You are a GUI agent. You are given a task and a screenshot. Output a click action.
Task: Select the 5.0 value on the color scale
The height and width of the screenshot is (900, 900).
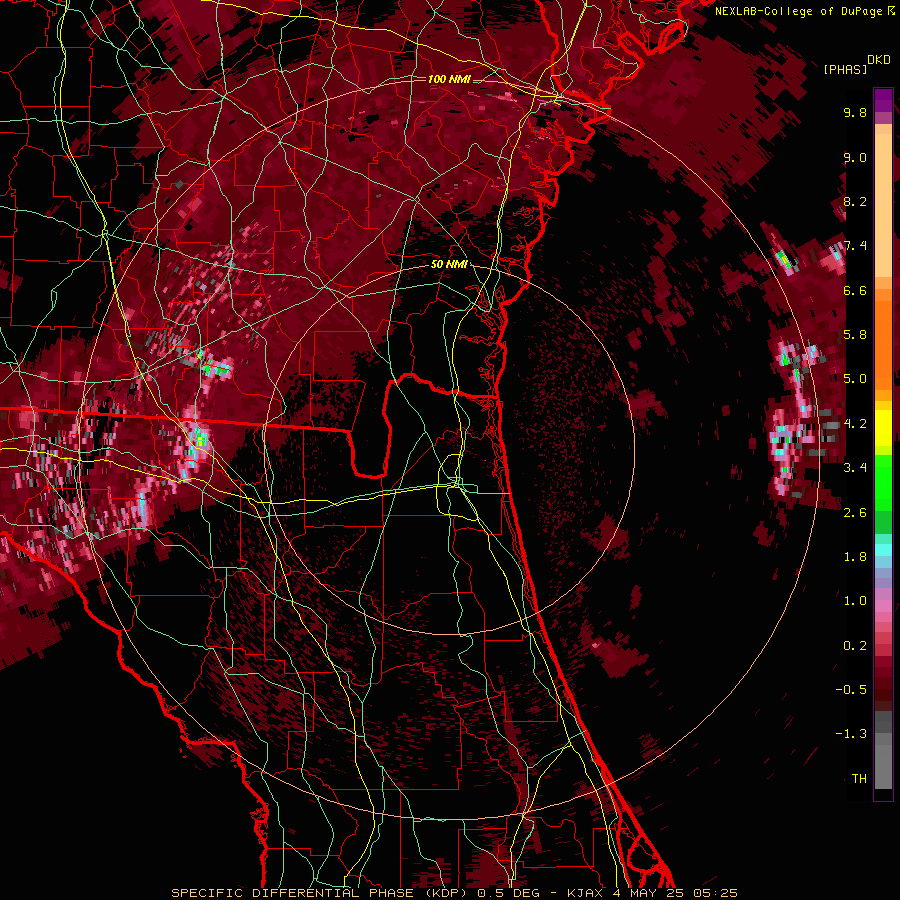[855, 379]
